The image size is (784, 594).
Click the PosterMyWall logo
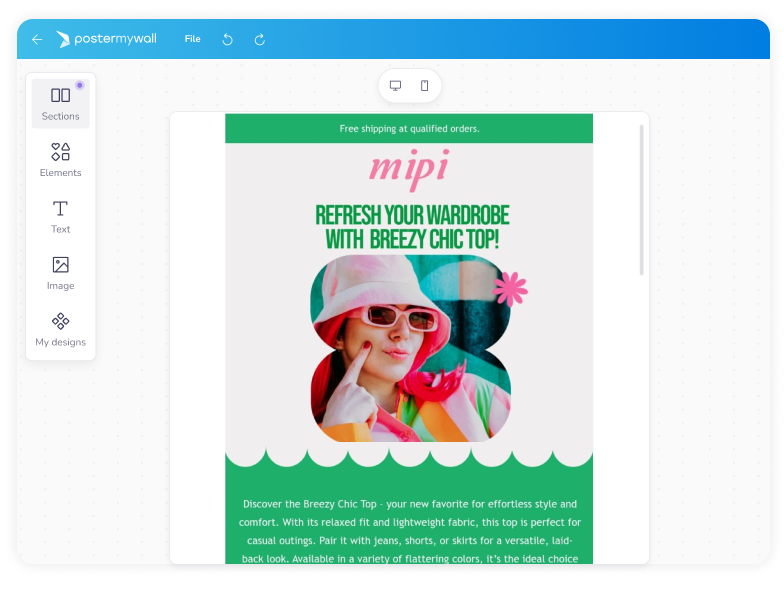pos(107,39)
